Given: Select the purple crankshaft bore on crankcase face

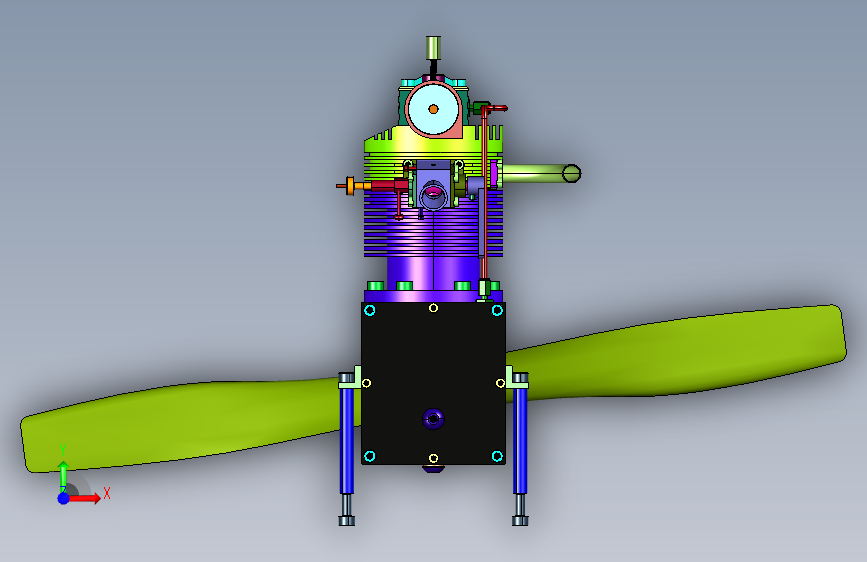Looking at the screenshot, I should click(433, 419).
